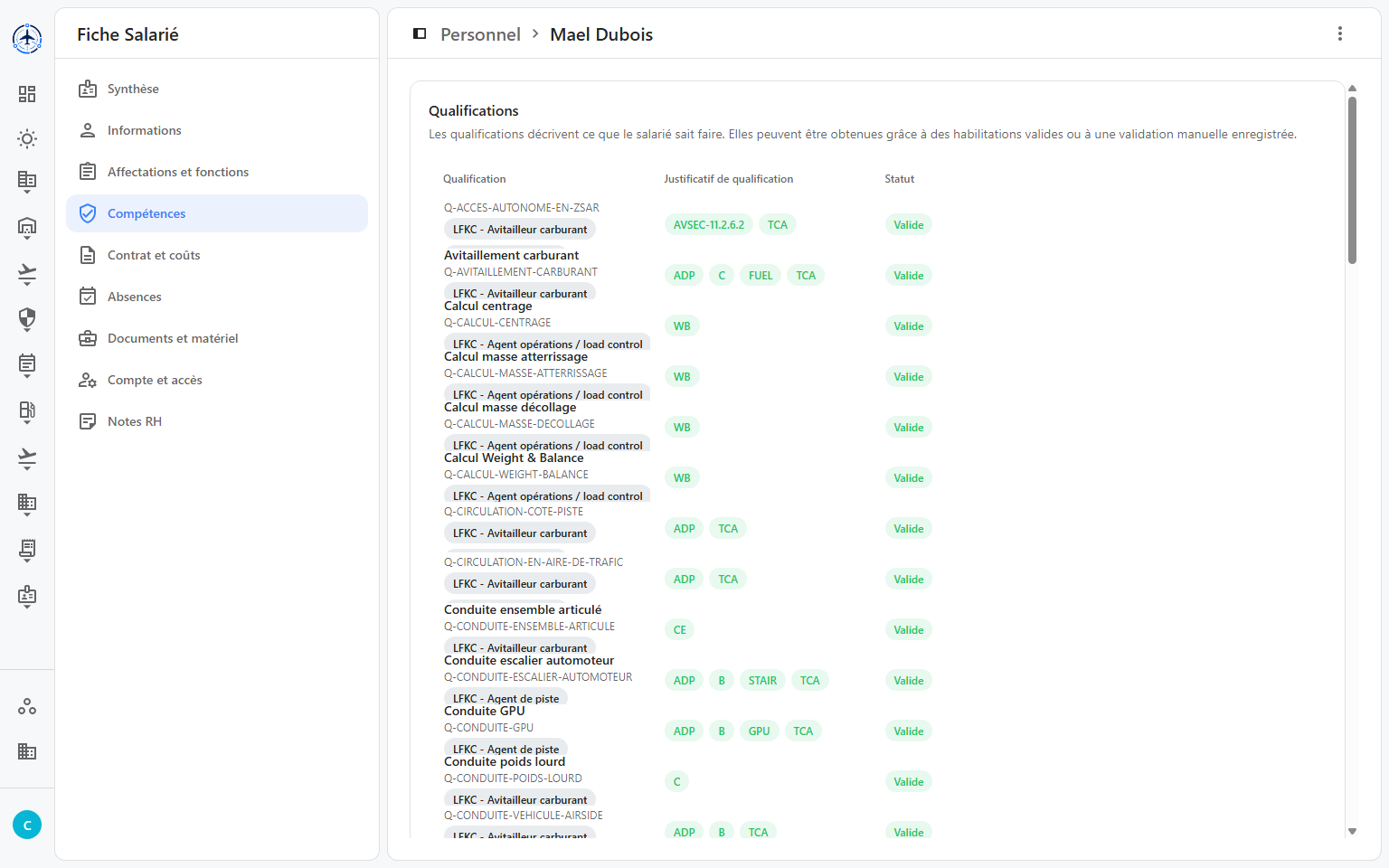Click the FUEL justificatif tag
This screenshot has height=868, width=1389.
[761, 276]
